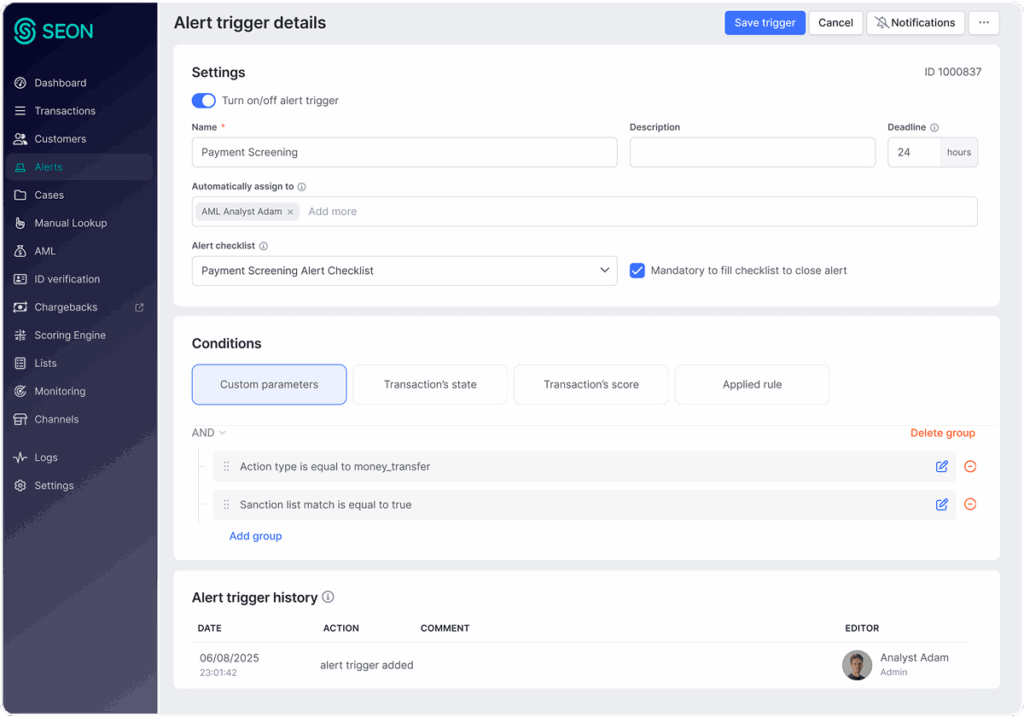Image resolution: width=1024 pixels, height=717 pixels.
Task: Click the Customers people icon
Action: point(20,139)
